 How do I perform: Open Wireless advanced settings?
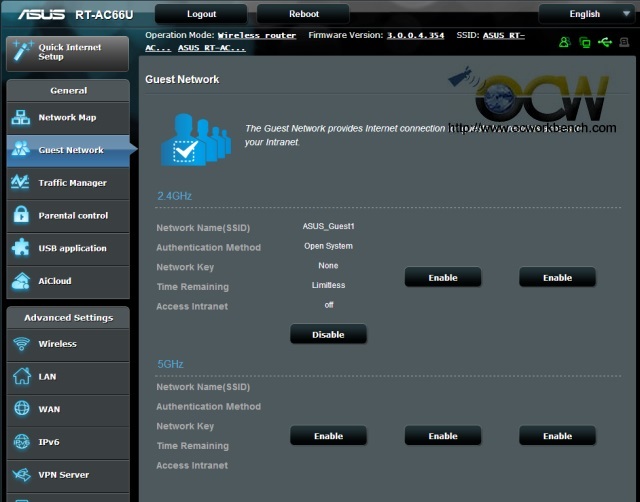[68, 344]
